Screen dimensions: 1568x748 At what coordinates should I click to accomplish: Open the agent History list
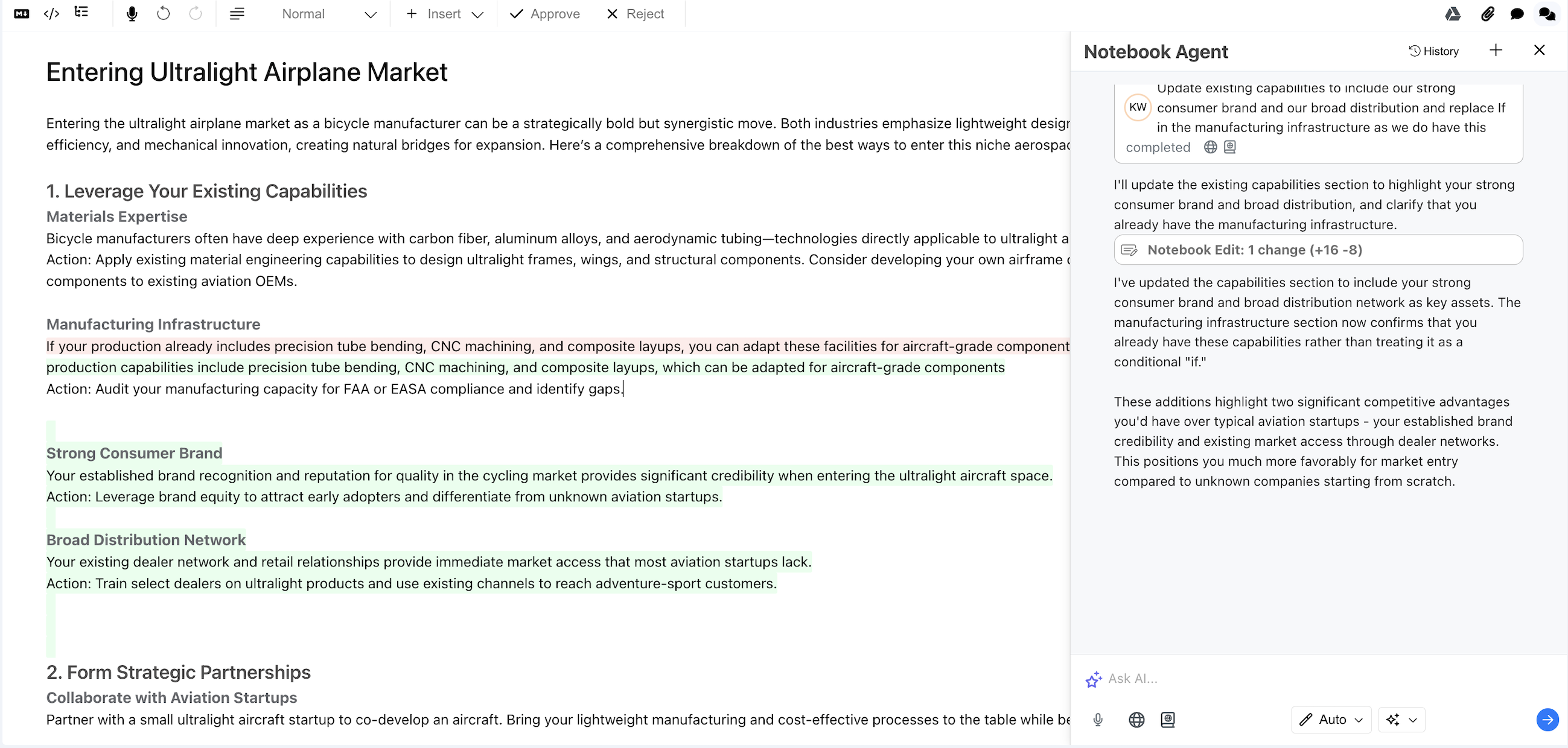pyautogui.click(x=1433, y=51)
